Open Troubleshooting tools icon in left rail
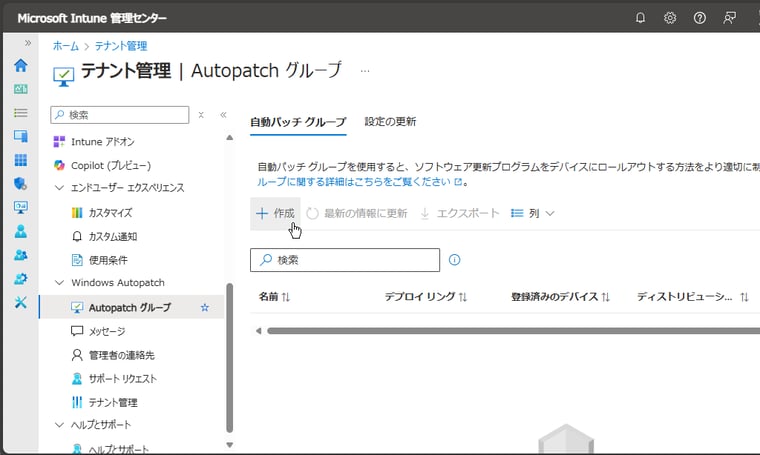The width and height of the screenshot is (760, 455). pyautogui.click(x=20, y=302)
